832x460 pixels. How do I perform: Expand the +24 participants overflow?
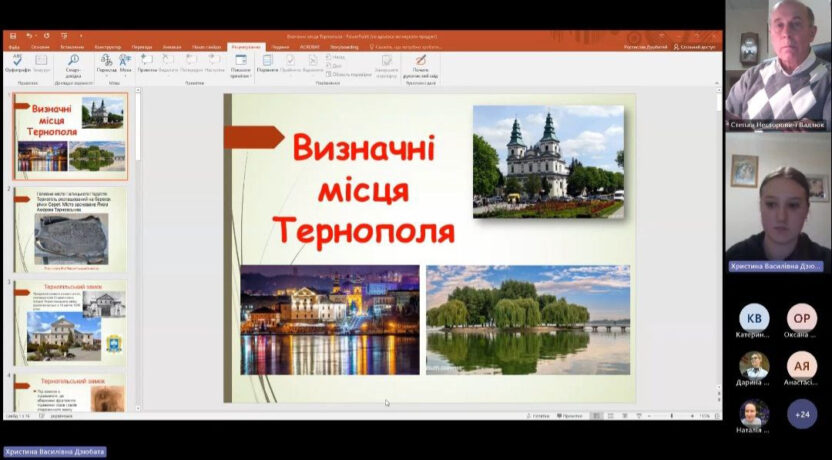coord(801,413)
